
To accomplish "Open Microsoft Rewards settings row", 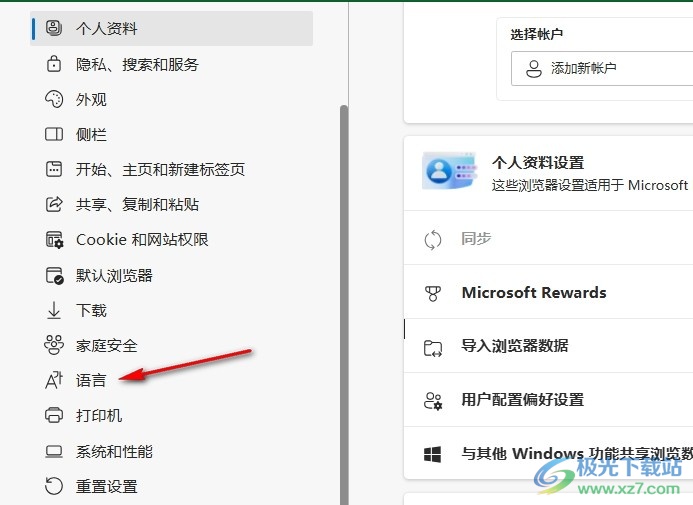I will pyautogui.click(x=548, y=292).
